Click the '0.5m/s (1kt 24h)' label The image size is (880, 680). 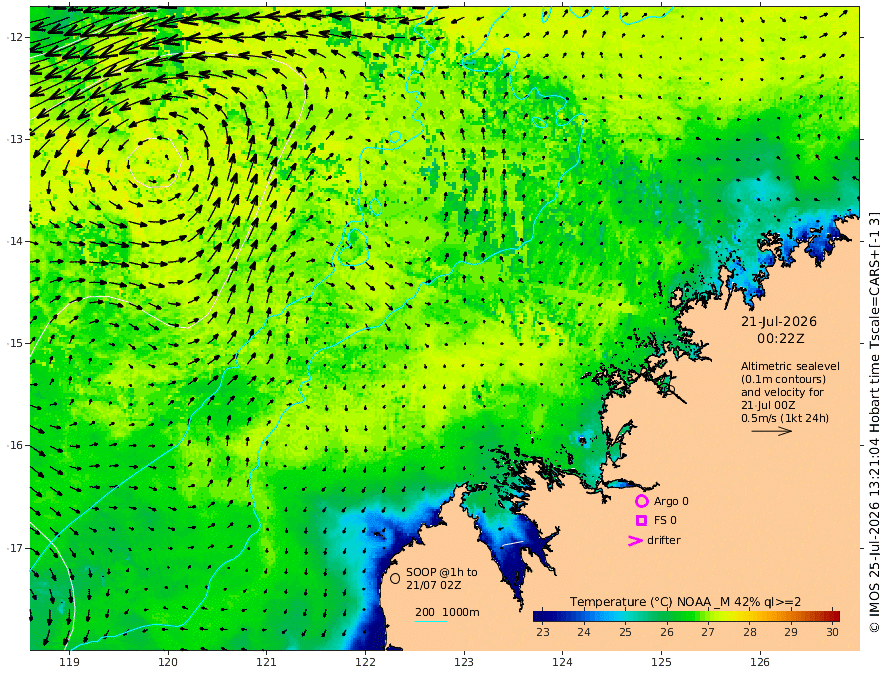[785, 418]
